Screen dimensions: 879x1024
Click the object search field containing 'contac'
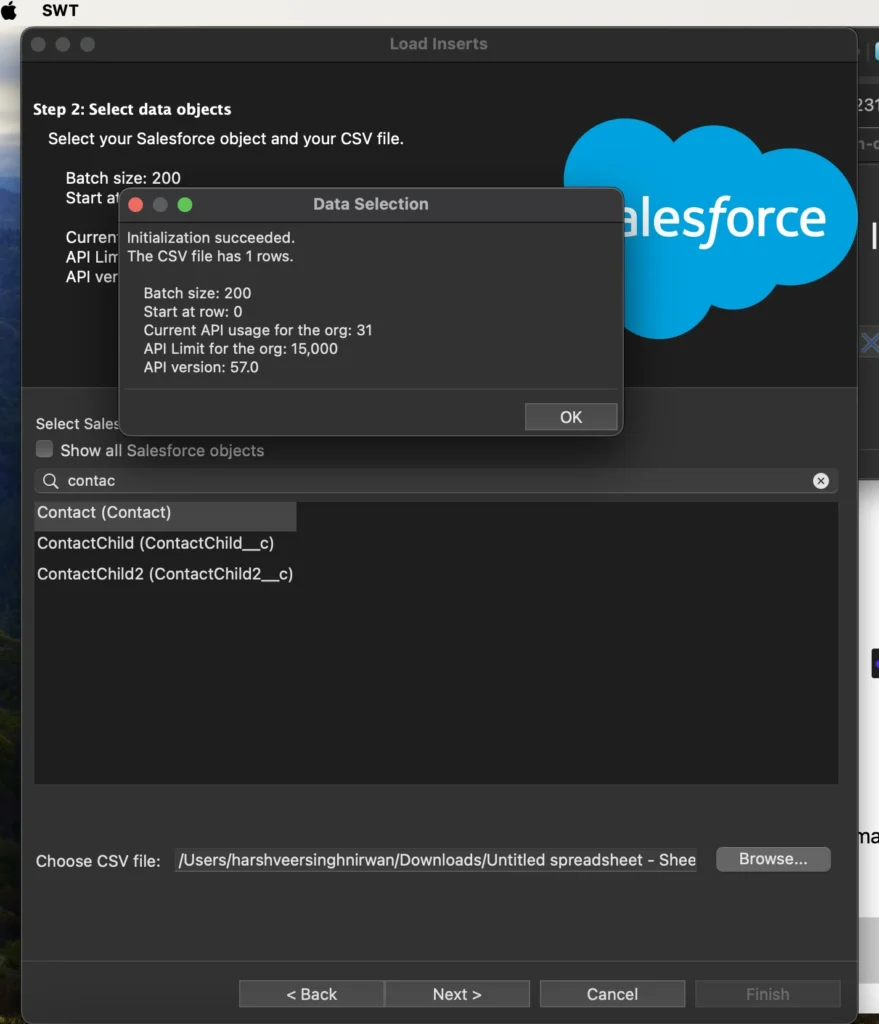436,481
